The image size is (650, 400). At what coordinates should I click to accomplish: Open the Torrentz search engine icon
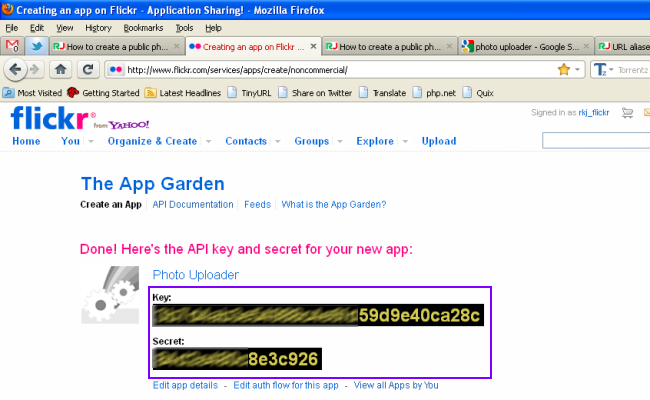point(599,70)
